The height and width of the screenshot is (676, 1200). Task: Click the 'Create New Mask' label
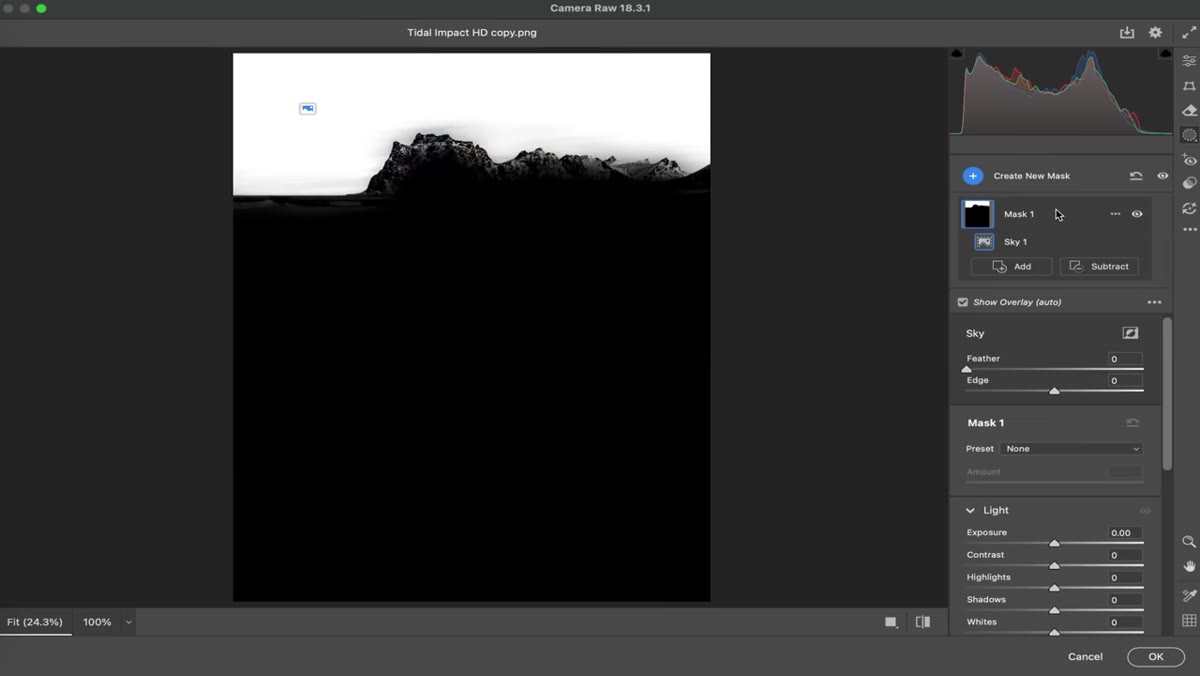[1031, 176]
